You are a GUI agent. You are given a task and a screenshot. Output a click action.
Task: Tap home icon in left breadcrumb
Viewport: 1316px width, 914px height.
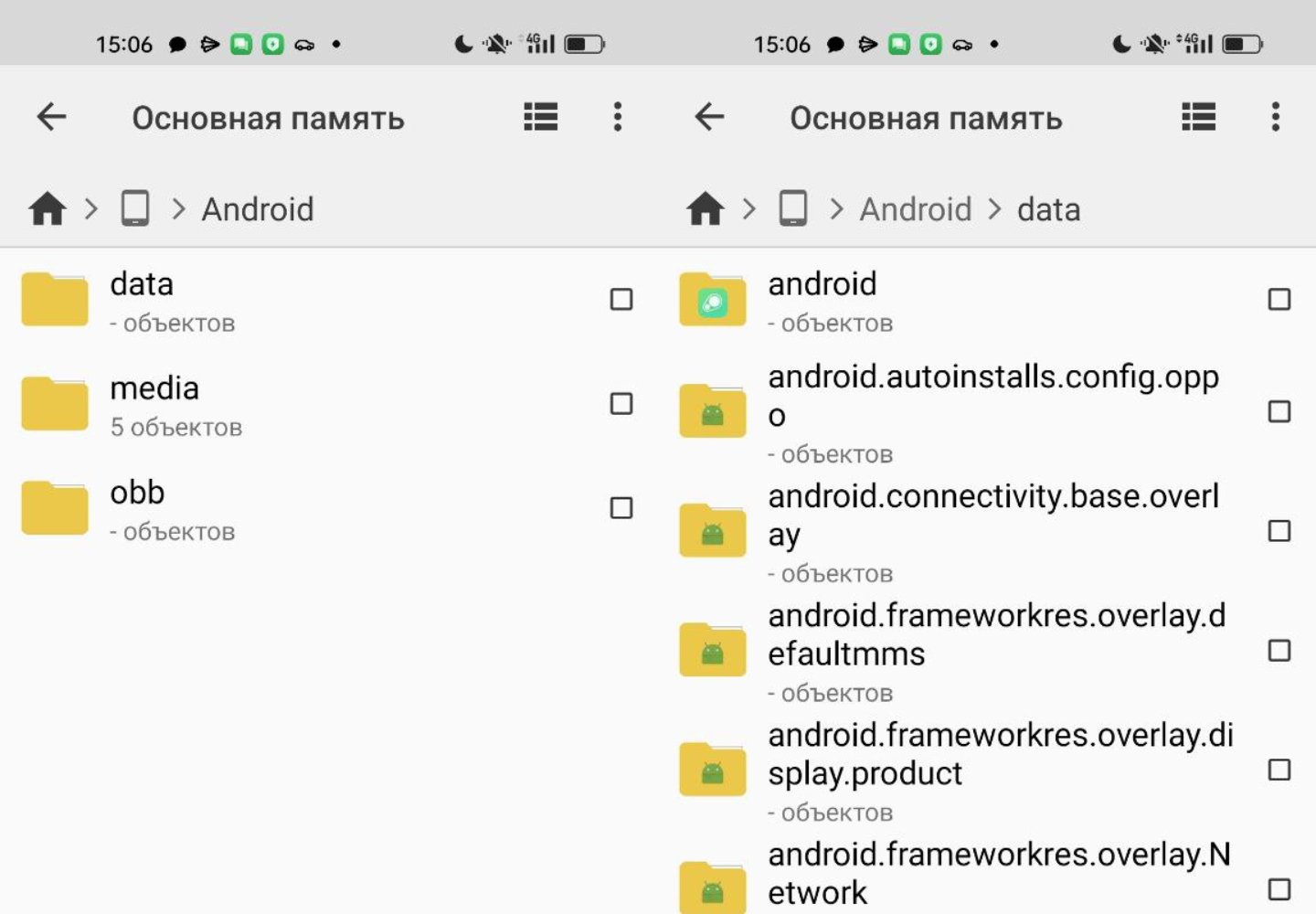coord(48,208)
